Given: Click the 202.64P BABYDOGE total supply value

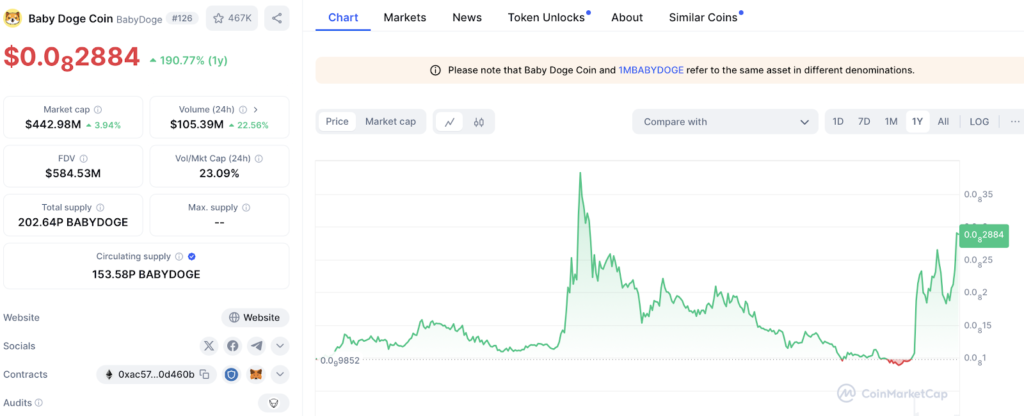Looking at the screenshot, I should 72,222.
